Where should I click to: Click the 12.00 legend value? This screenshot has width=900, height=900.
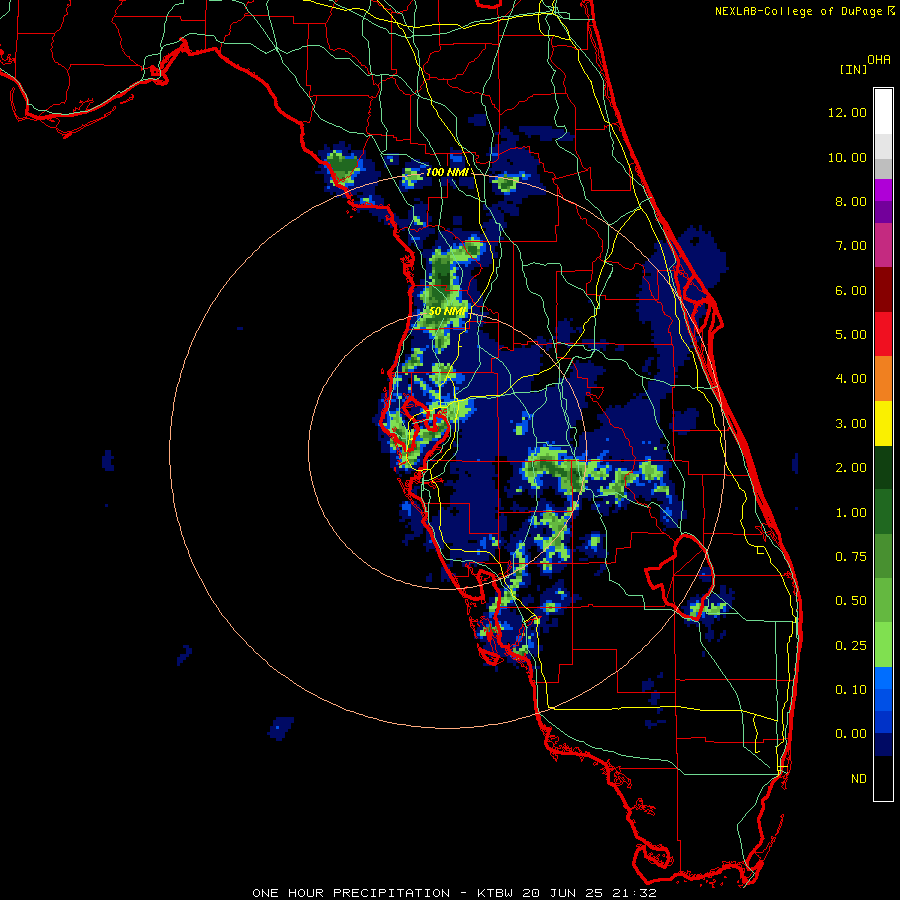(x=847, y=112)
